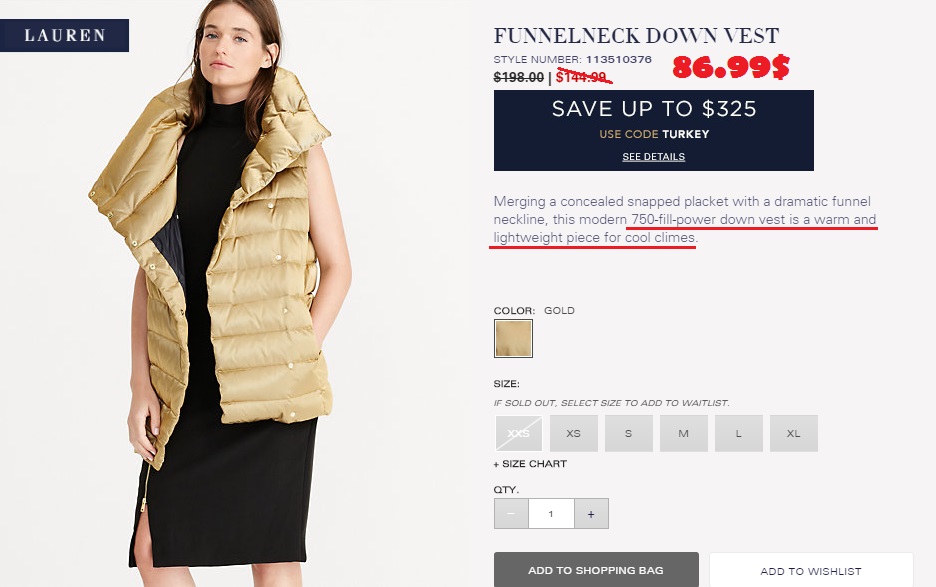Click Add to Wishlist button
This screenshot has width=936, height=587.
[x=811, y=570]
